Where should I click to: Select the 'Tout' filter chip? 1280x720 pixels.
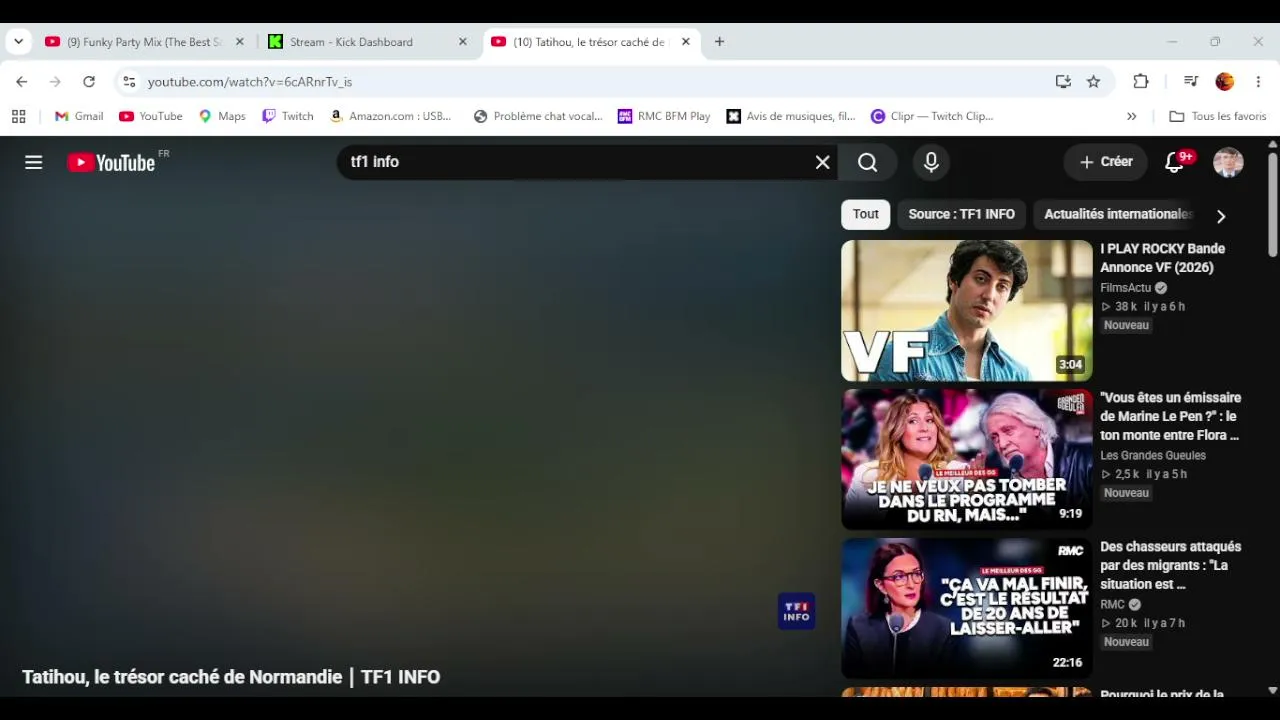866,214
